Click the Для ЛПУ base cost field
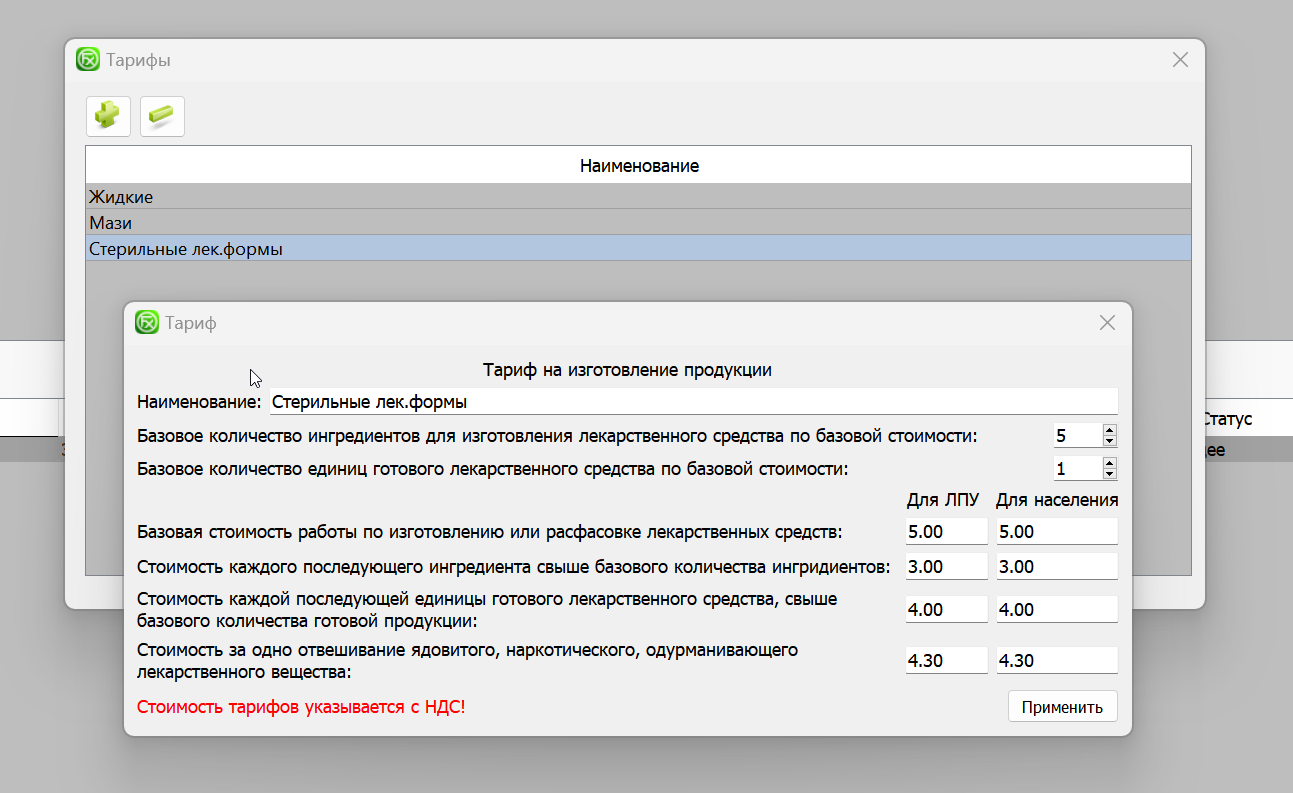Viewport: 1293px width, 793px height. (946, 532)
